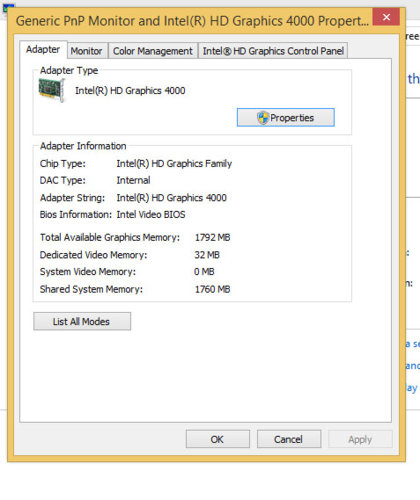This screenshot has height=500, width=420.
Task: Close the properties dialog with X
Action: pos(386,17)
